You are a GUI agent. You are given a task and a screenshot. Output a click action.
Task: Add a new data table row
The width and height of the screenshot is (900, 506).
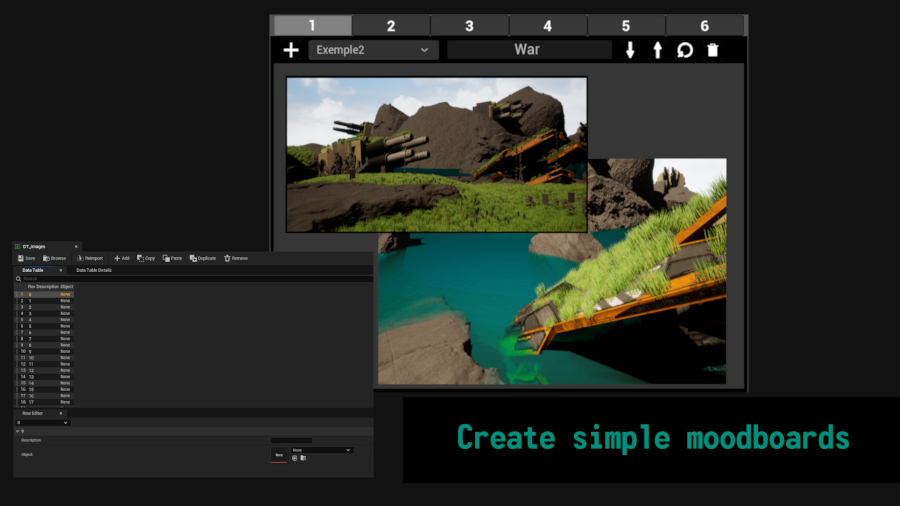coord(121,258)
